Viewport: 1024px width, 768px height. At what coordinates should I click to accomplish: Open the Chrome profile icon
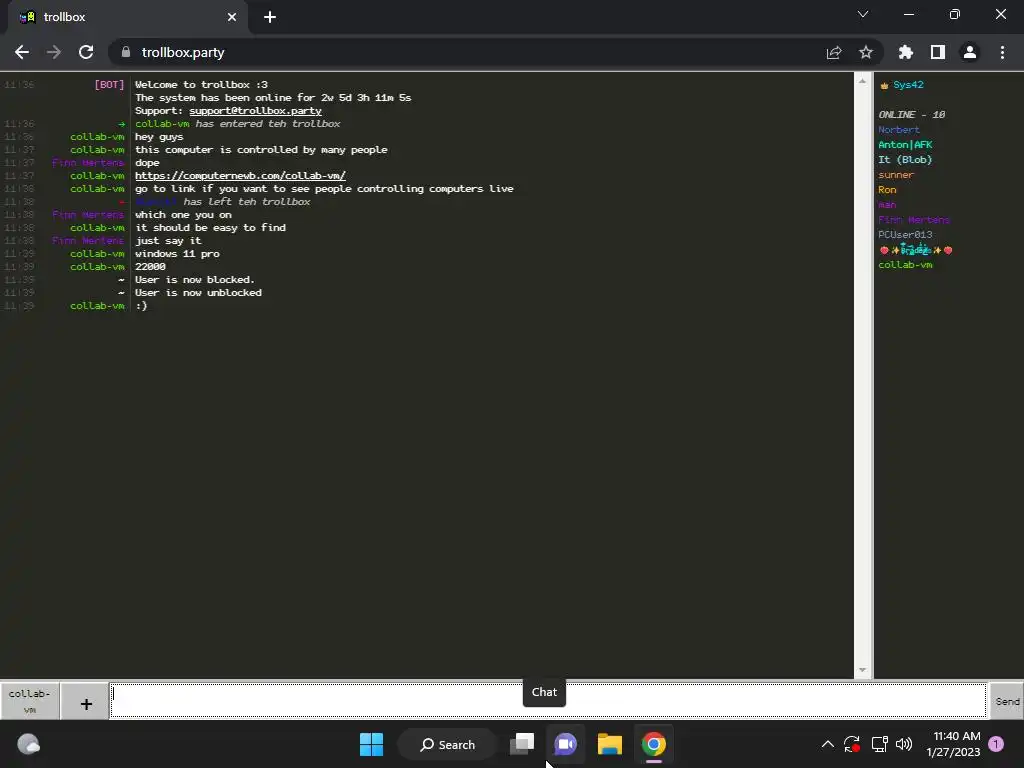coord(970,52)
